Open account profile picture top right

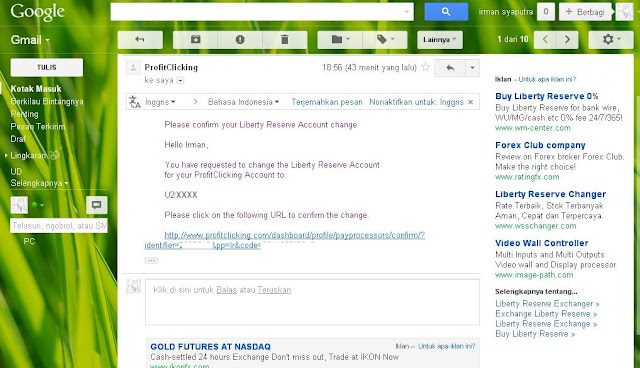click(x=624, y=12)
